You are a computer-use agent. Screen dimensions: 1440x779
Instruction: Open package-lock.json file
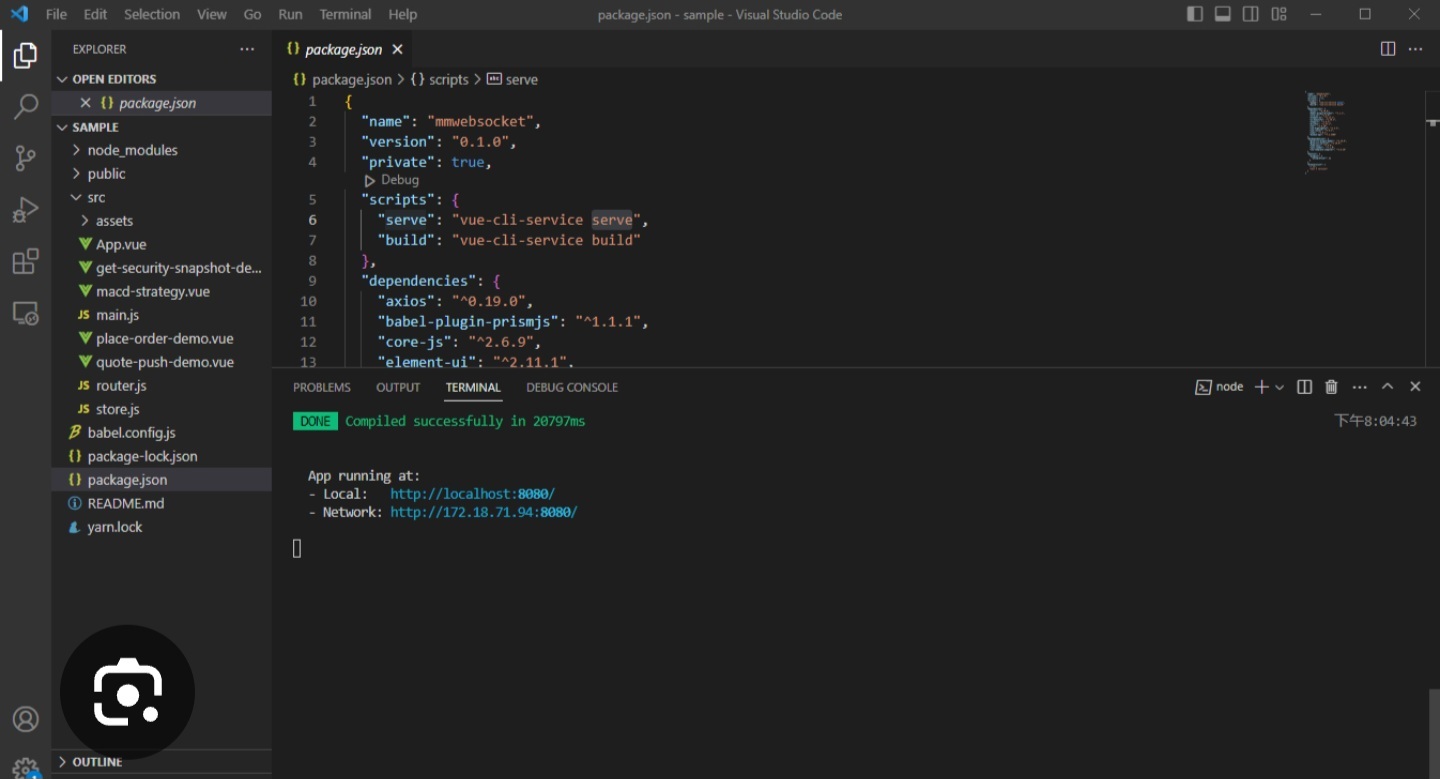click(x=161, y=456)
